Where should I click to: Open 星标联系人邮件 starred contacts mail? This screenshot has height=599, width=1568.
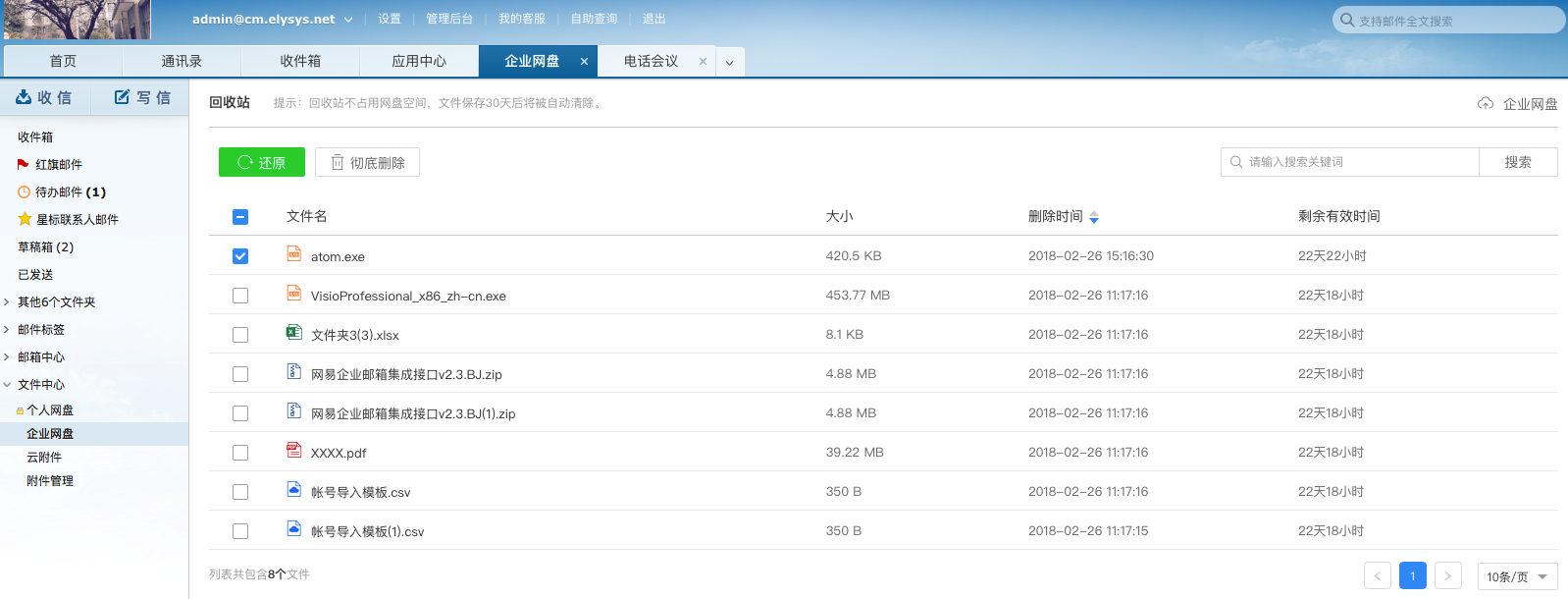pos(77,220)
